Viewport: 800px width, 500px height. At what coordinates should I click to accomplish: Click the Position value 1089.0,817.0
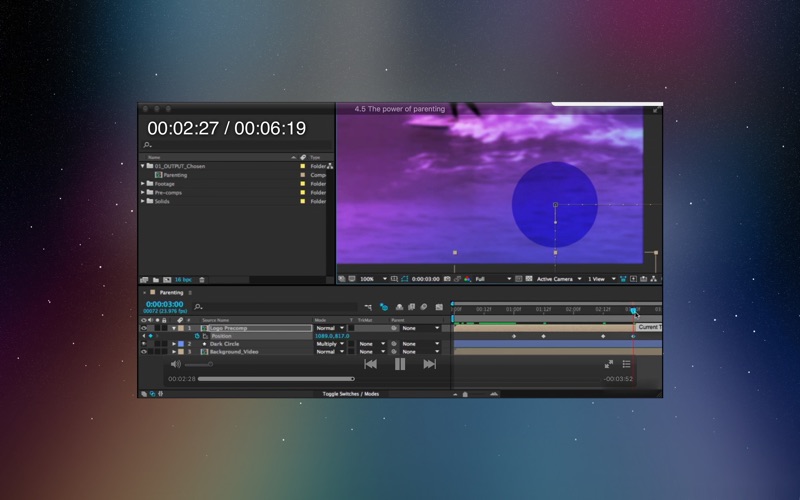coord(332,336)
